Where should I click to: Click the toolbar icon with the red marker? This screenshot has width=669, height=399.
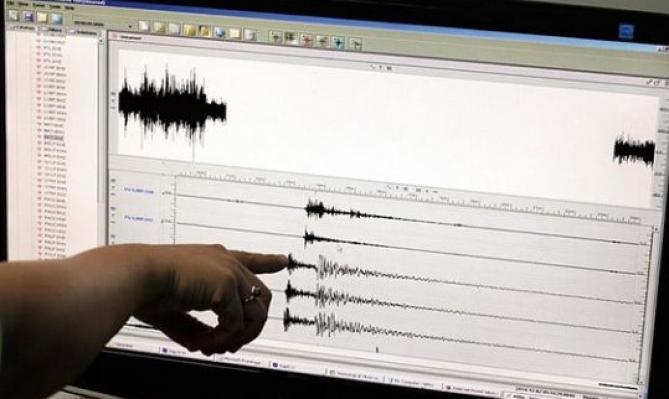[306, 40]
